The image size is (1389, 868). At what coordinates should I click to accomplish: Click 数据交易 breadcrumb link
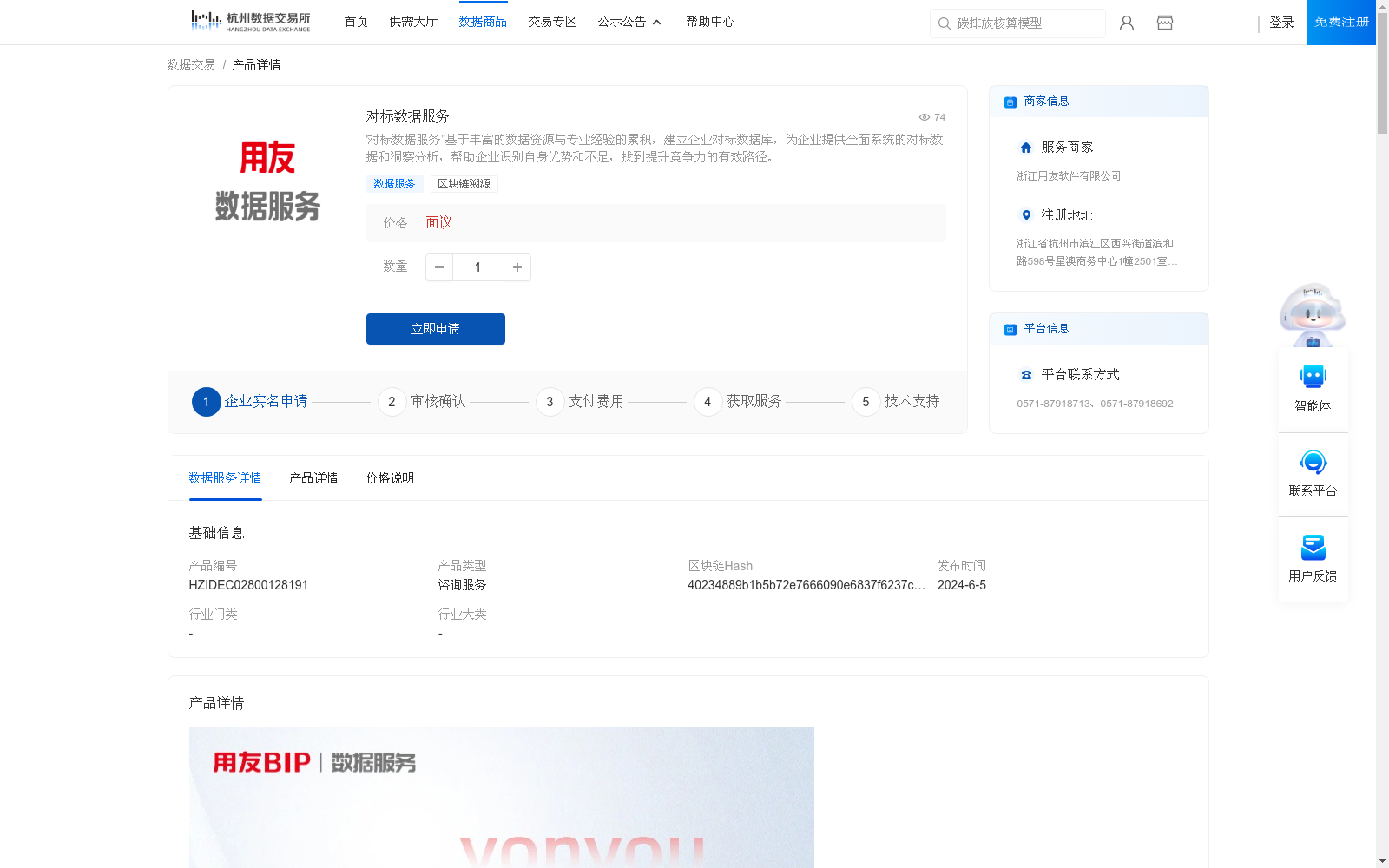[x=191, y=65]
